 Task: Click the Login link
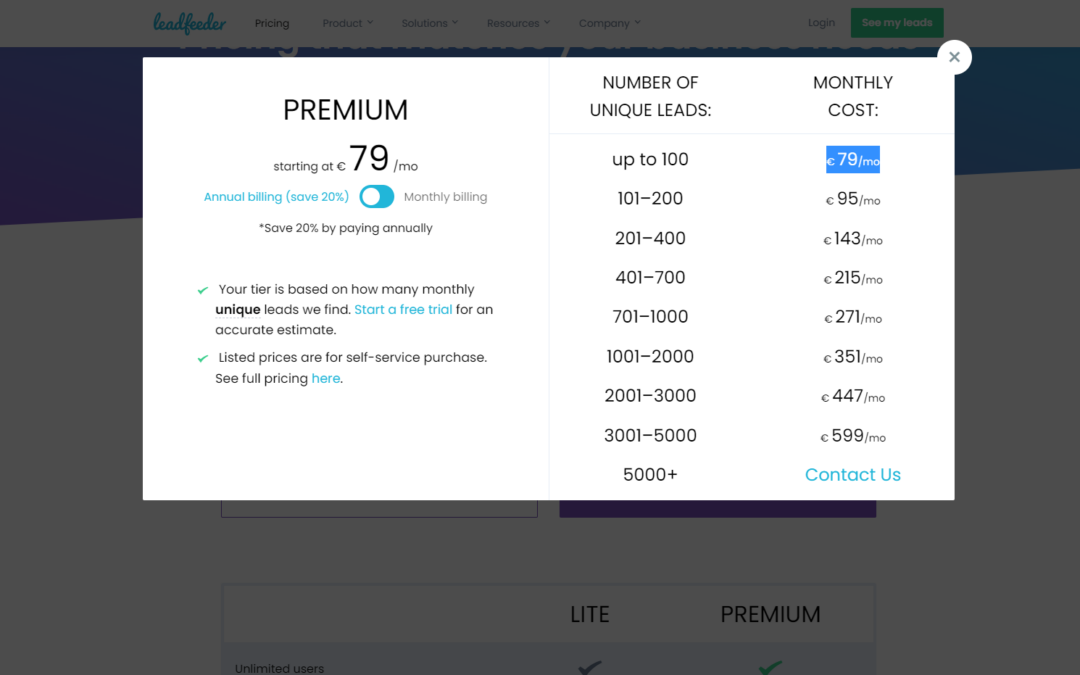(821, 23)
